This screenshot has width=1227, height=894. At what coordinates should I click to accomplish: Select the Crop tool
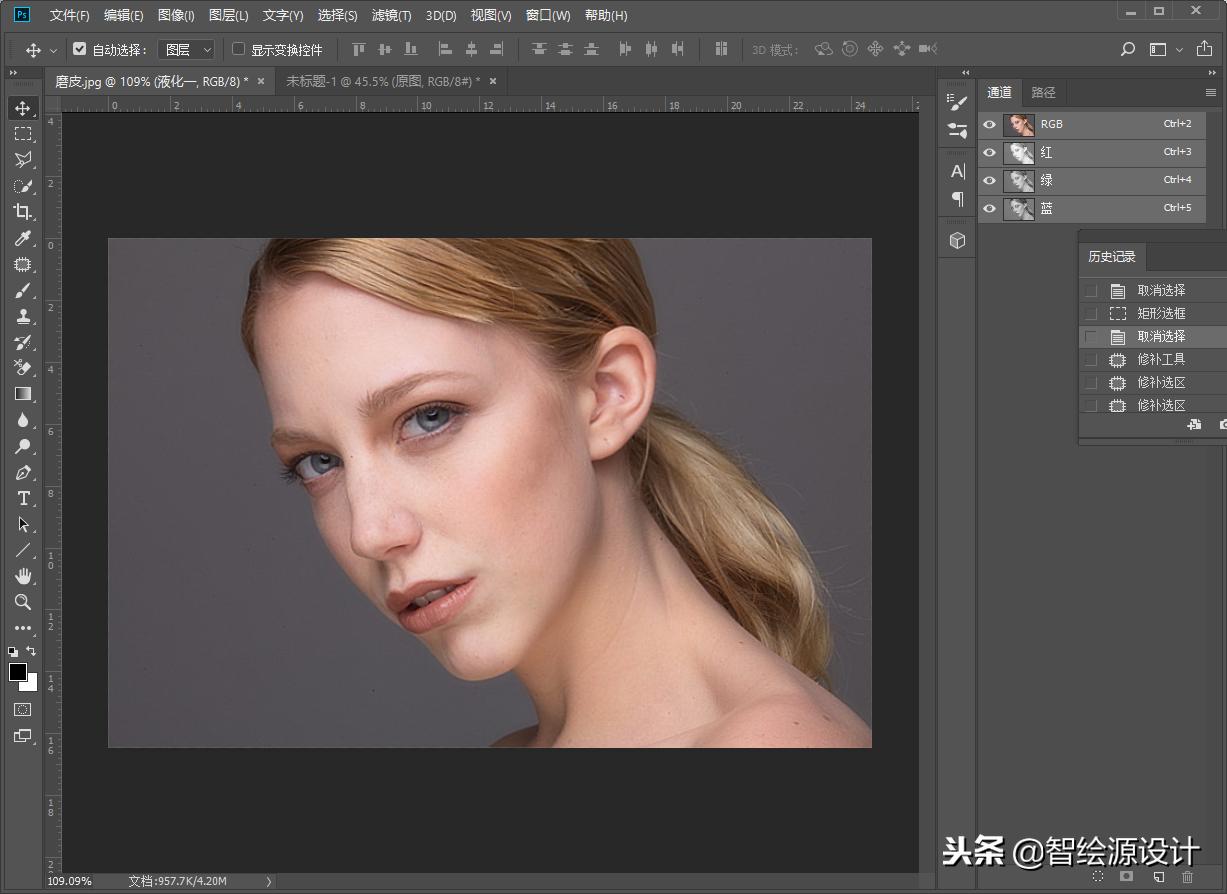point(22,212)
